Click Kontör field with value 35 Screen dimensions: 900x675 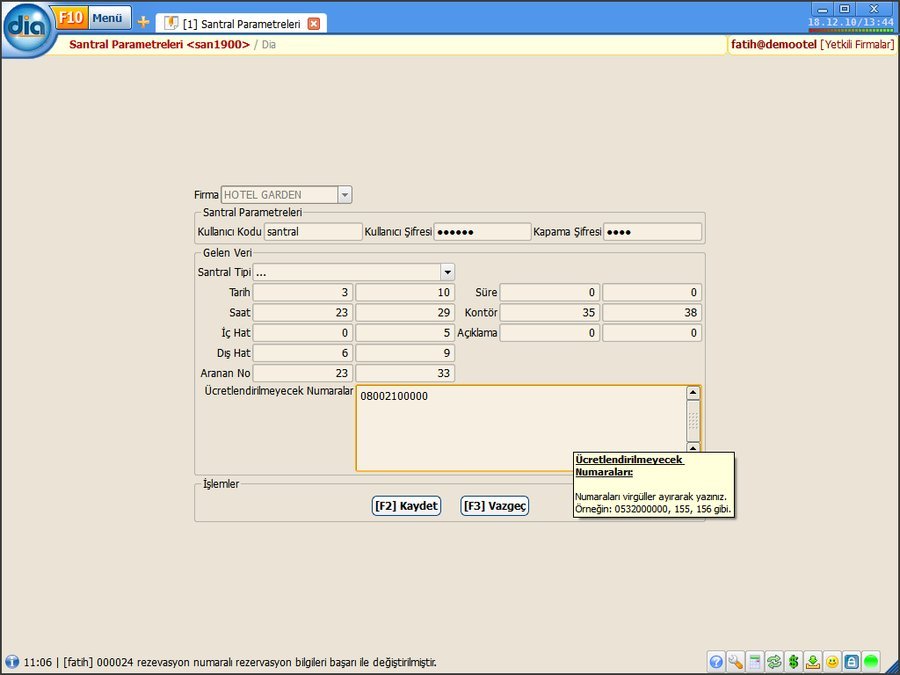(x=549, y=313)
